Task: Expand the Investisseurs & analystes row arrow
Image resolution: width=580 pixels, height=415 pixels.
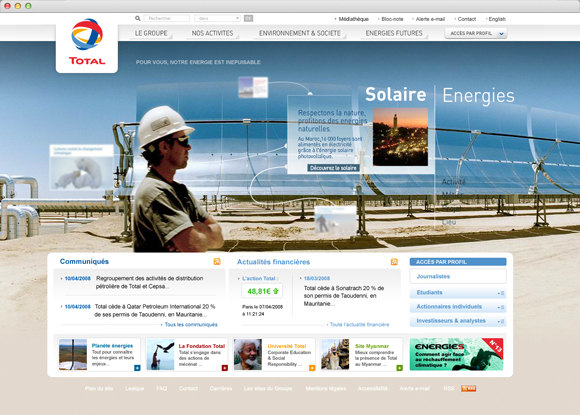Action: [501, 321]
